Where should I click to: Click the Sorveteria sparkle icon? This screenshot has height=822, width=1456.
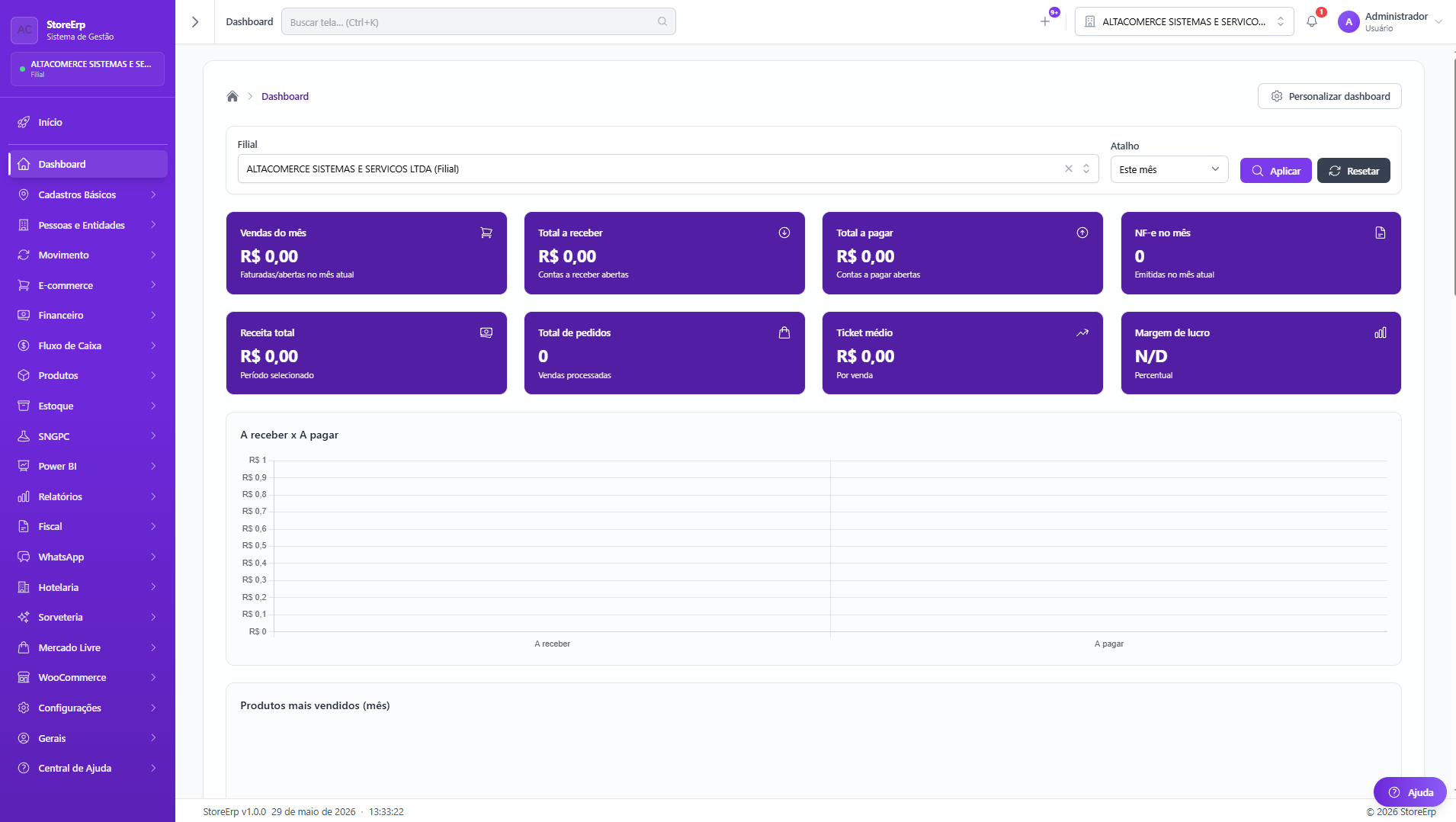(x=24, y=617)
